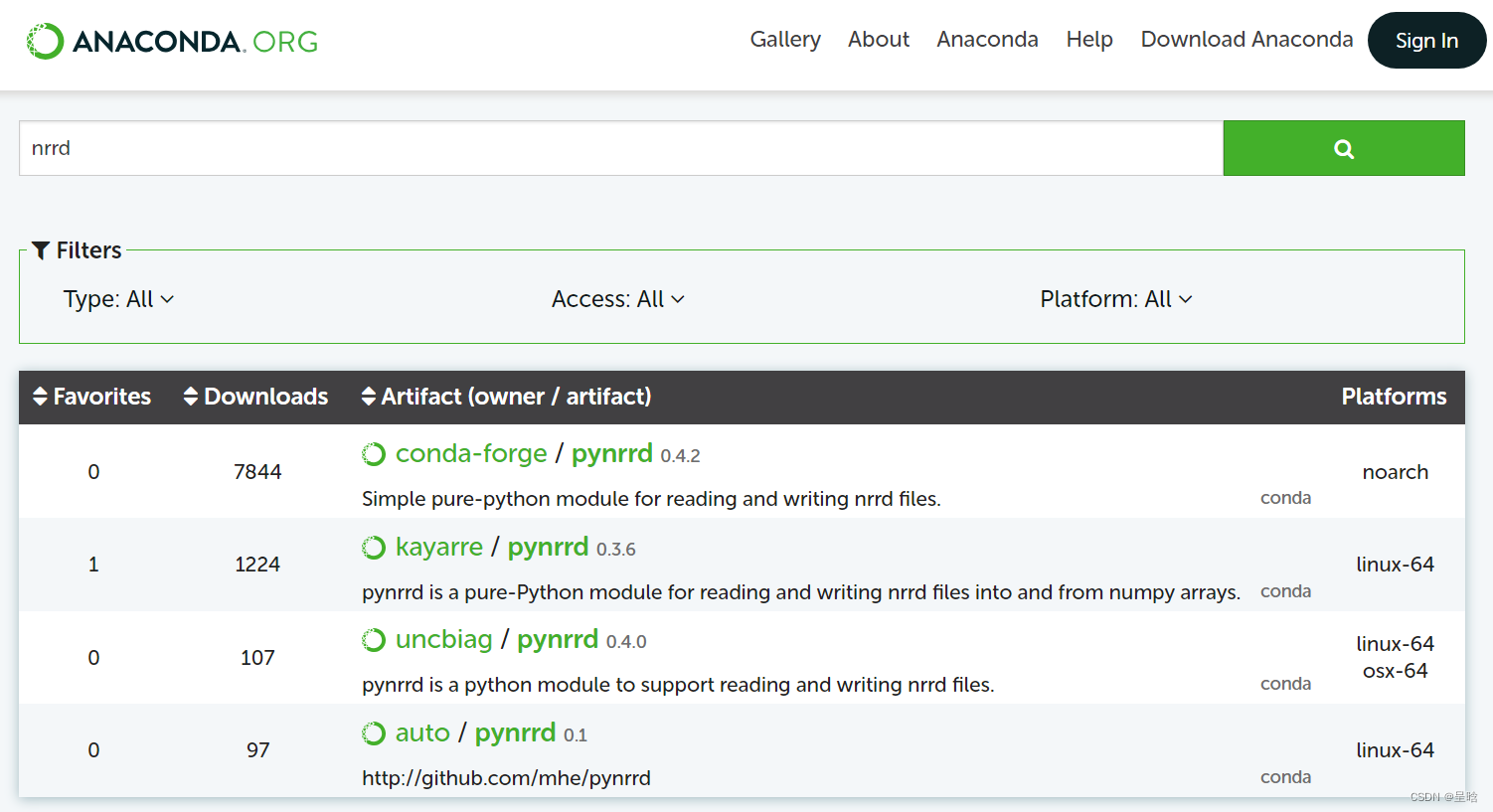Open the Gallery menu item
1493x812 pixels.
click(x=785, y=40)
